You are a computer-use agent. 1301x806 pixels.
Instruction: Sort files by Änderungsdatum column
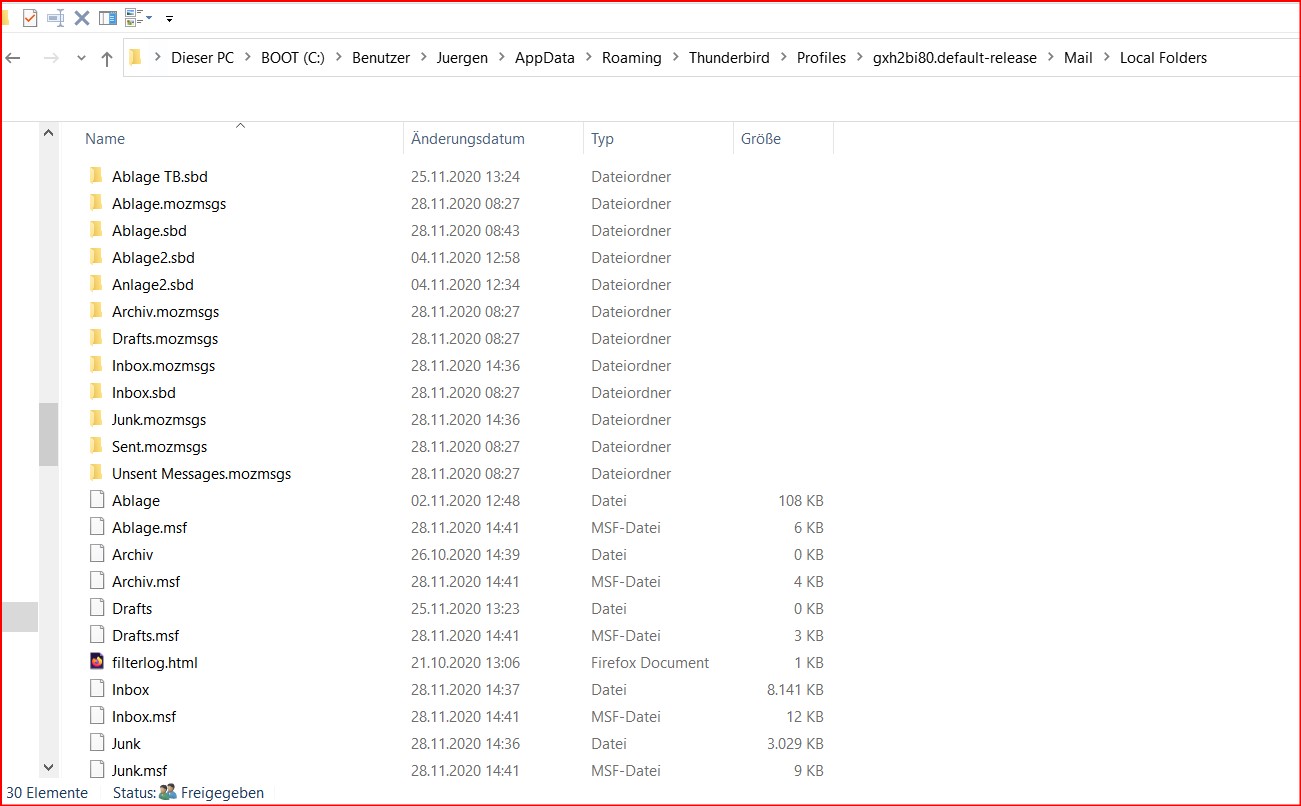[467, 139]
